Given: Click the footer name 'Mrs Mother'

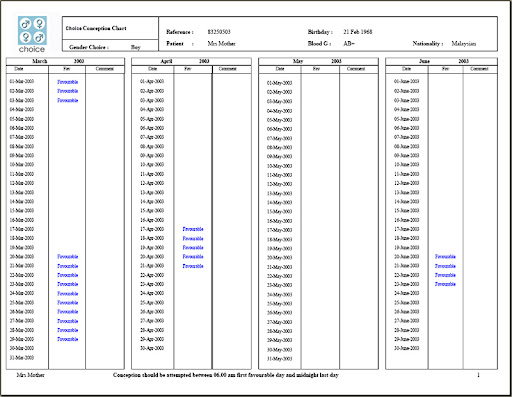Looking at the screenshot, I should point(30,375).
